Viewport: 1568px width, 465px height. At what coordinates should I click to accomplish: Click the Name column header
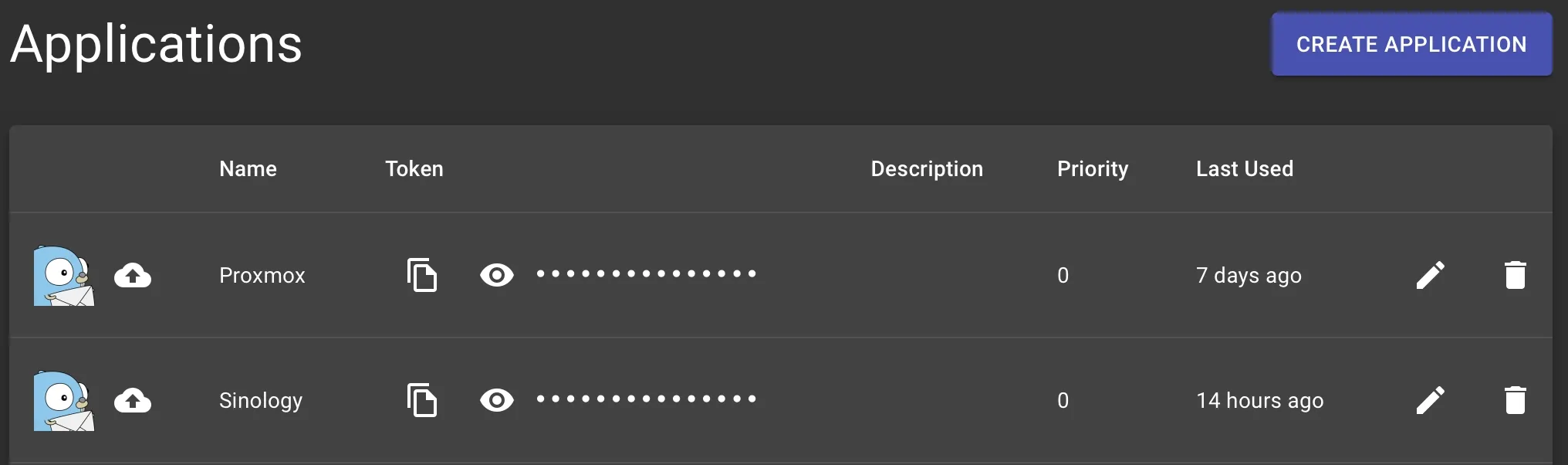pos(248,168)
